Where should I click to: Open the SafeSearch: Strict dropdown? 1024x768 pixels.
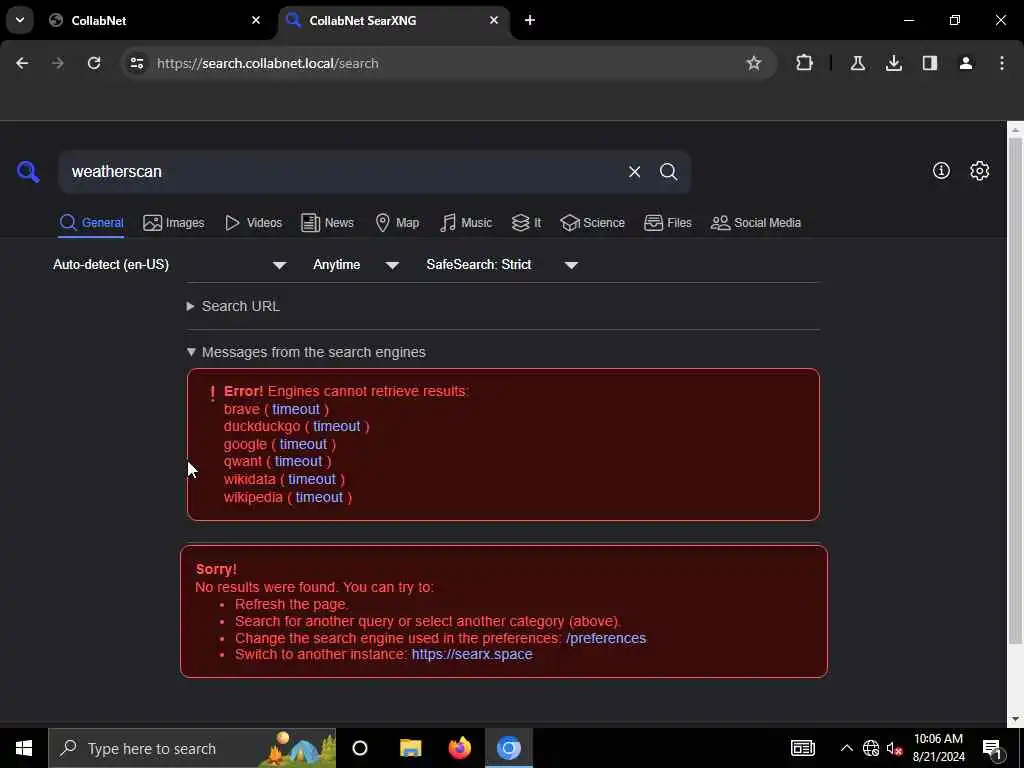click(502, 264)
